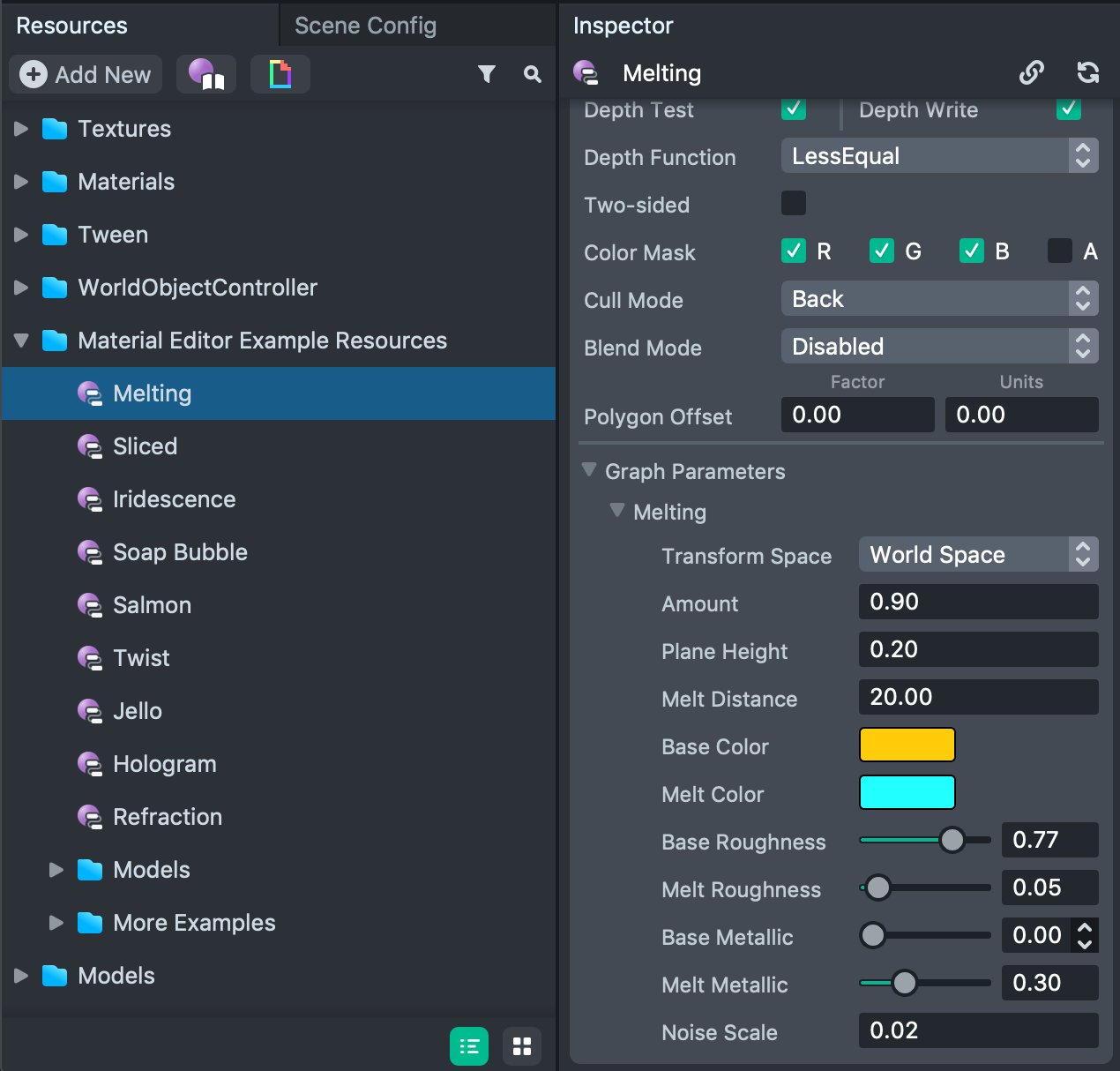The image size is (1120, 1071).
Task: Click the filter icon in Resources
Action: (x=486, y=74)
